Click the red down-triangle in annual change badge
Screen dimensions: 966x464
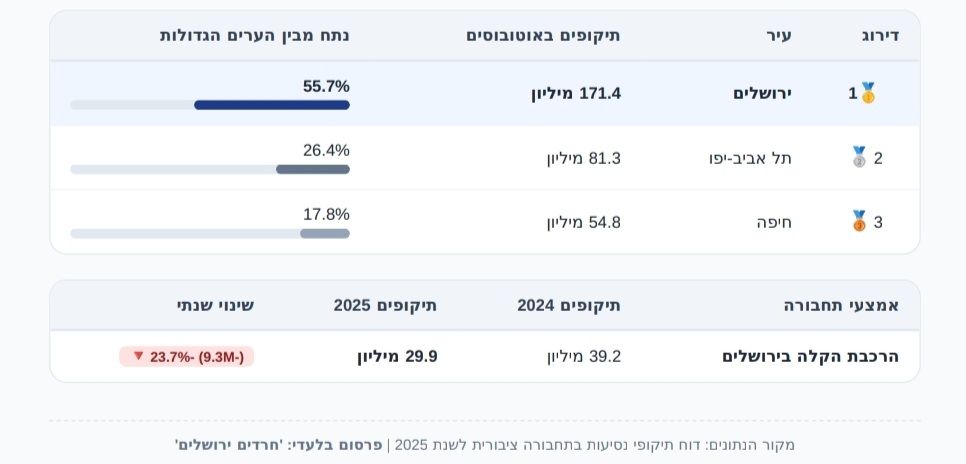pos(139,356)
